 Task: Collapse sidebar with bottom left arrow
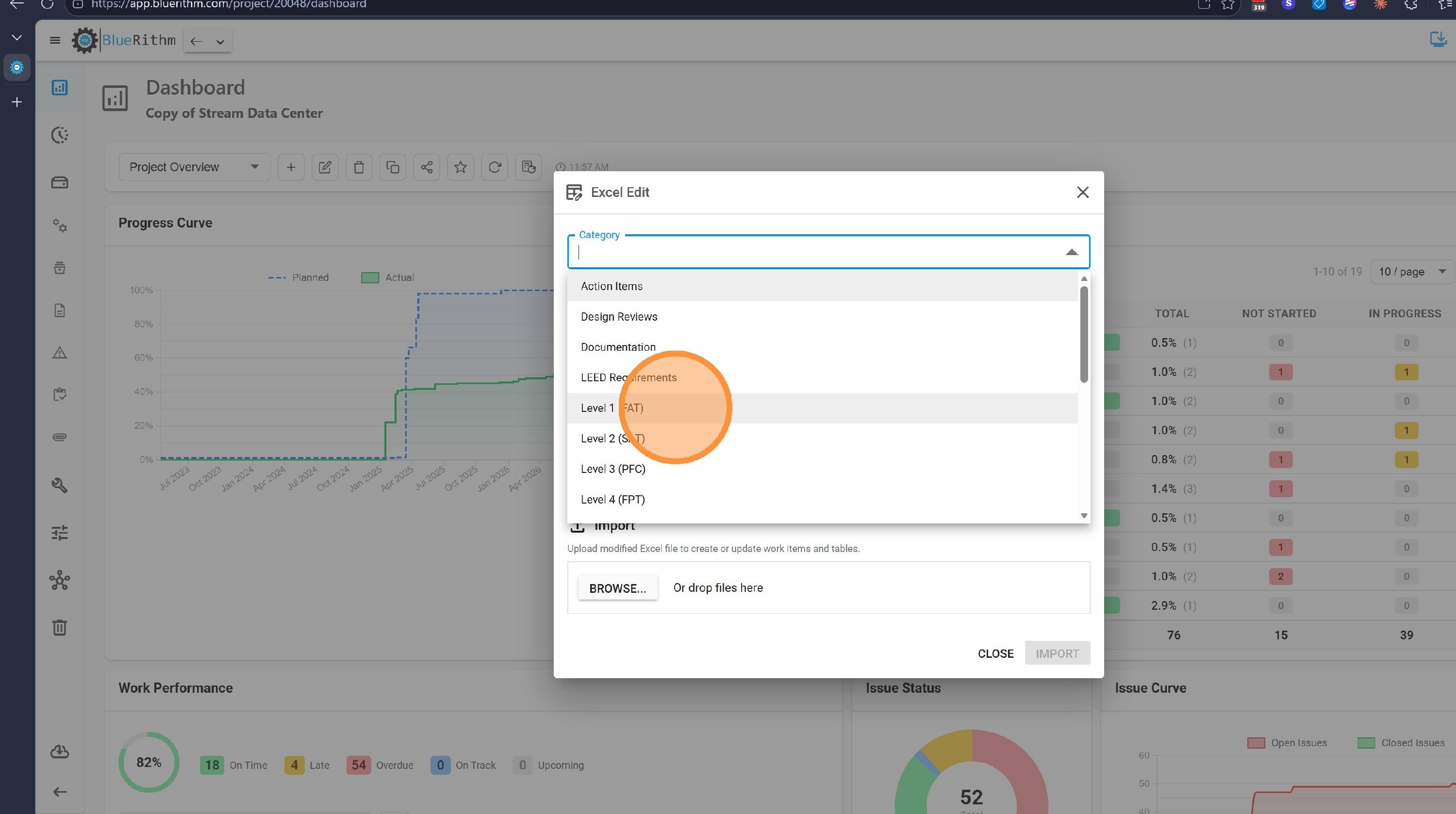(x=59, y=791)
